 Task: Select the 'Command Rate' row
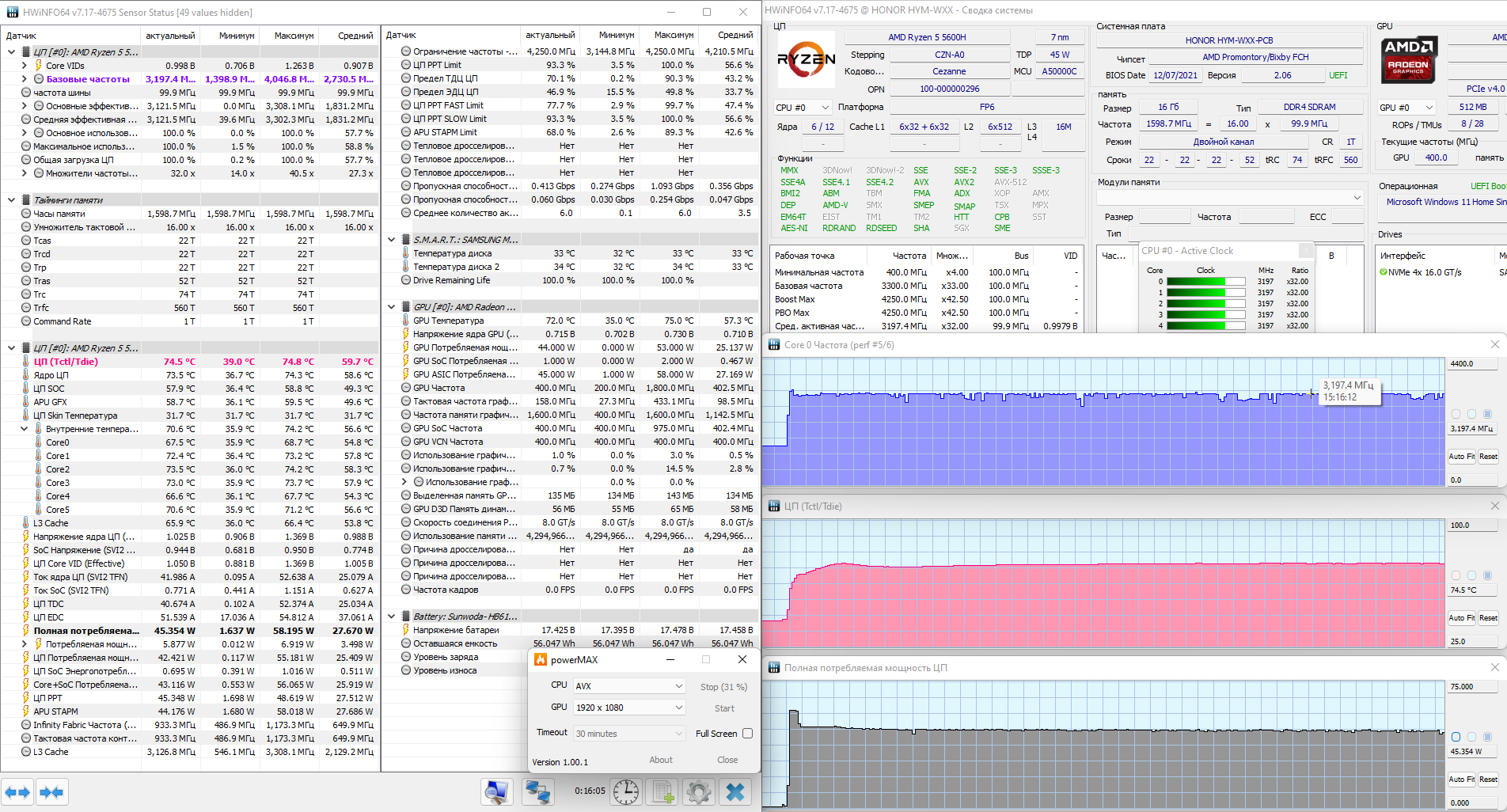tap(190, 321)
